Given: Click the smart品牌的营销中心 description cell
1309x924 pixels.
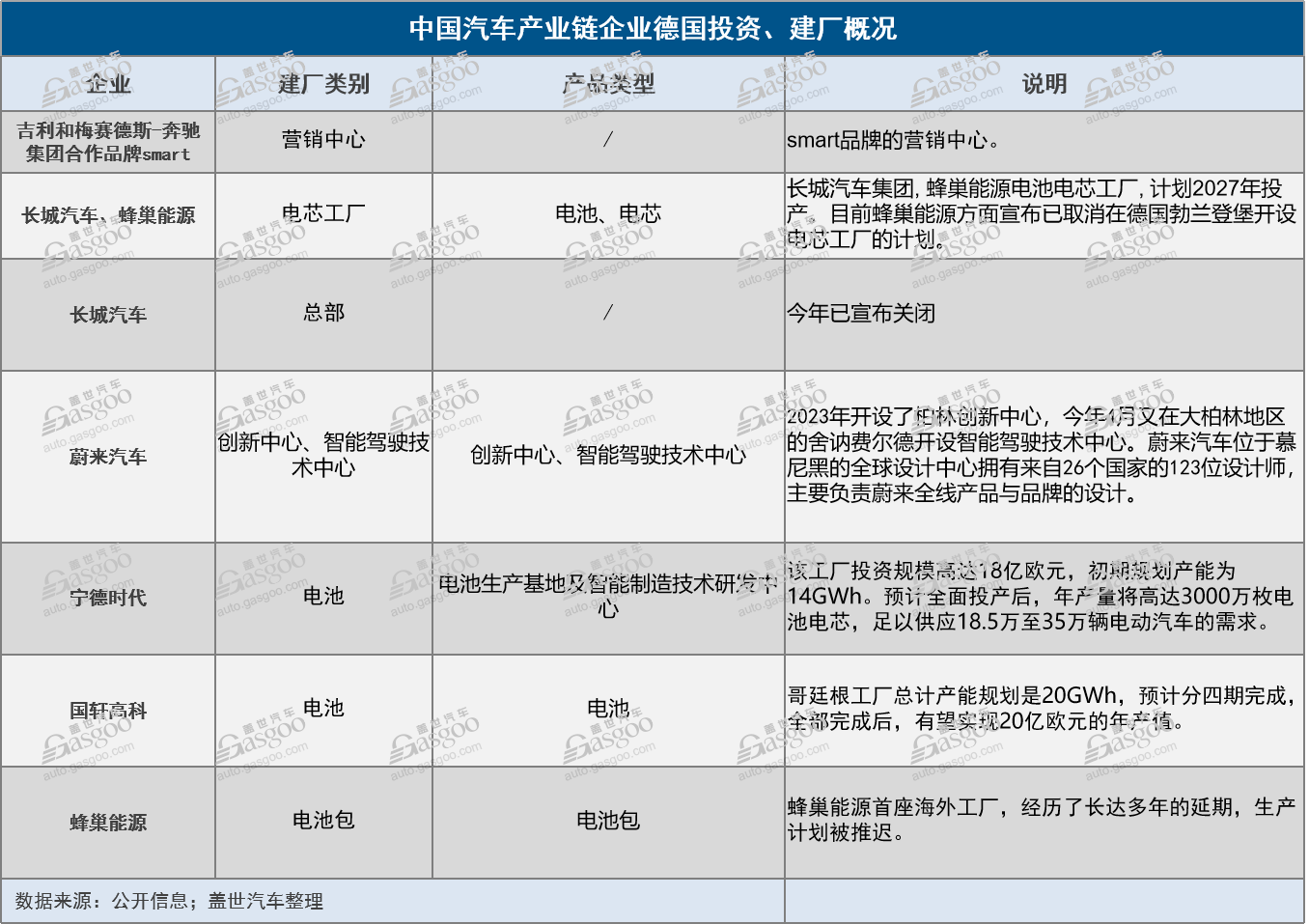Looking at the screenshot, I should (x=1044, y=140).
